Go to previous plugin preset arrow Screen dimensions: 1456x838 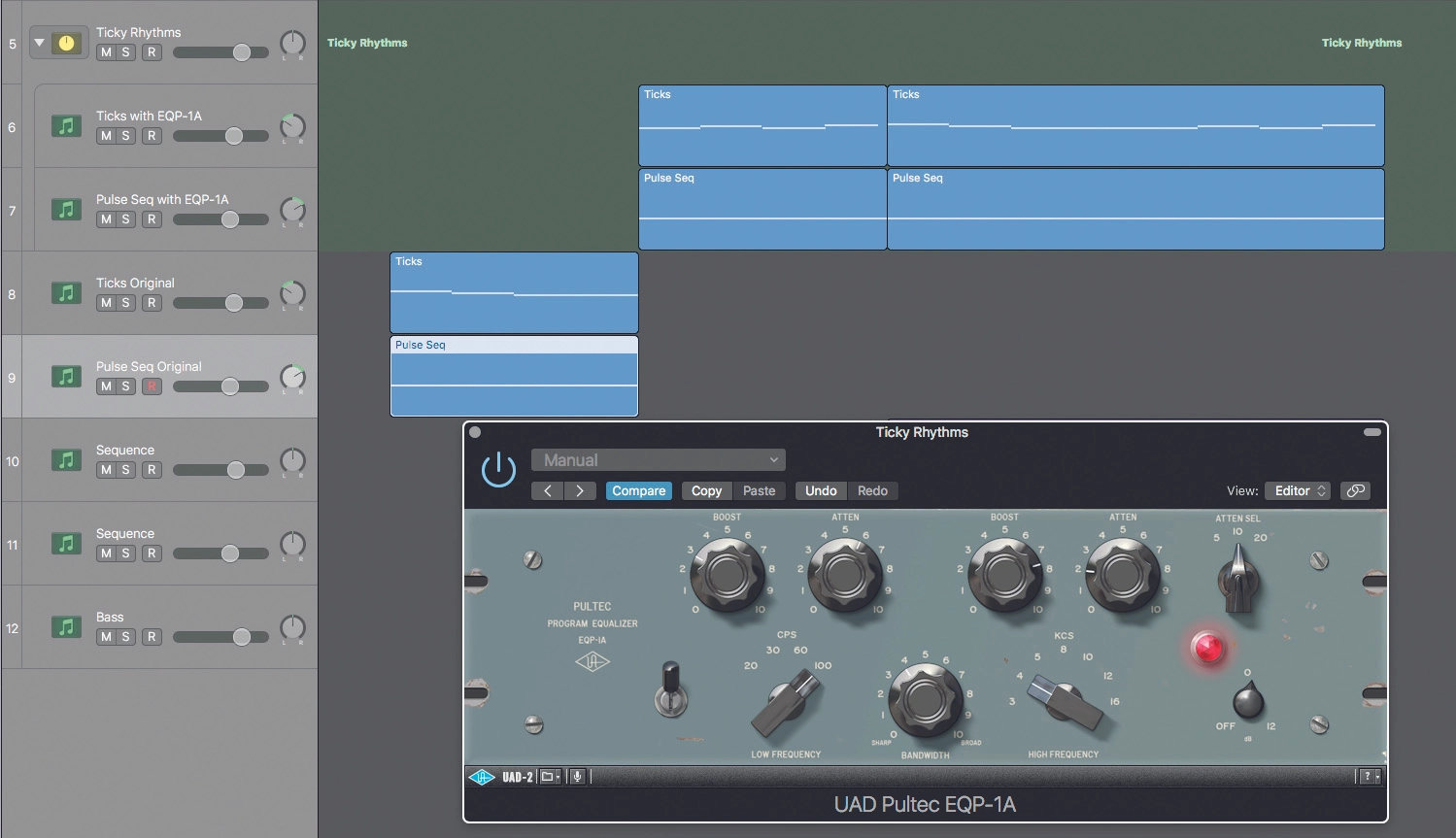pyautogui.click(x=548, y=490)
